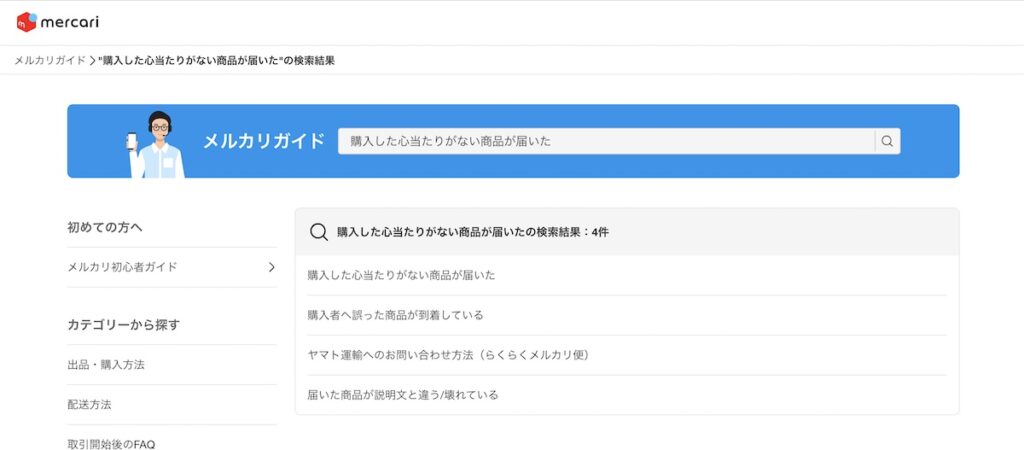
Task: Click breadcrumb separator arrow after メルカリガイド
Action: pyautogui.click(x=92, y=61)
